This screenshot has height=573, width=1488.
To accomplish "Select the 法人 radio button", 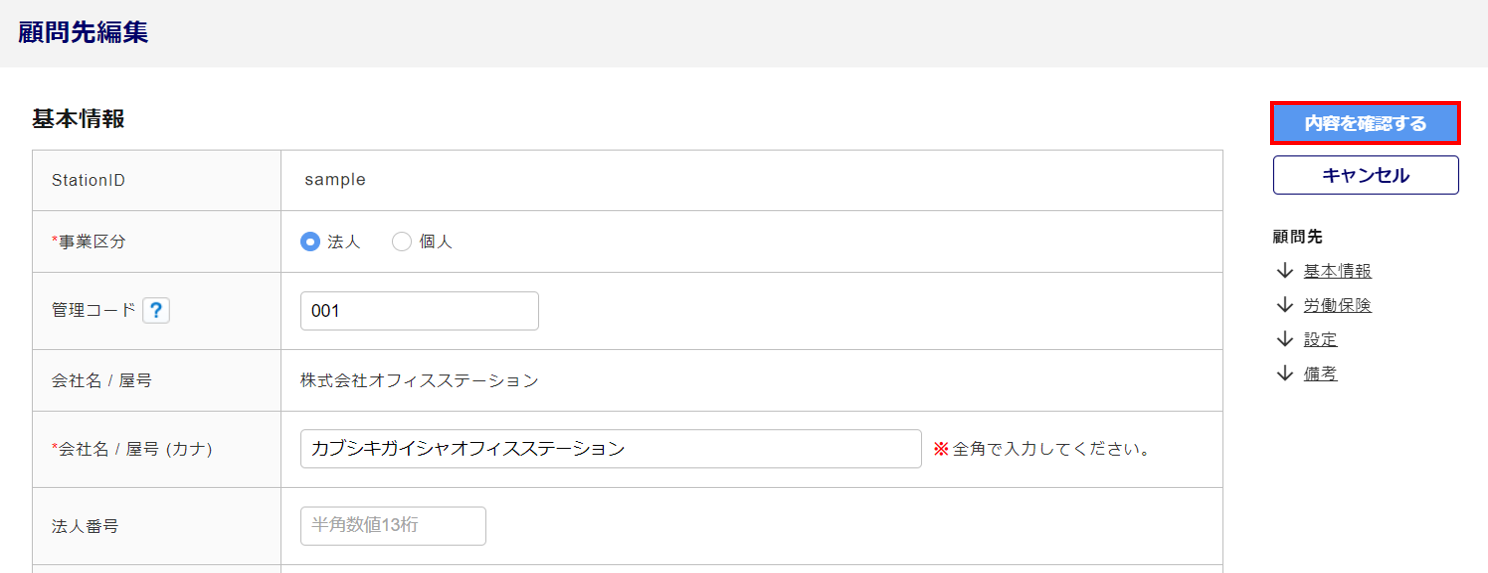I will [310, 242].
